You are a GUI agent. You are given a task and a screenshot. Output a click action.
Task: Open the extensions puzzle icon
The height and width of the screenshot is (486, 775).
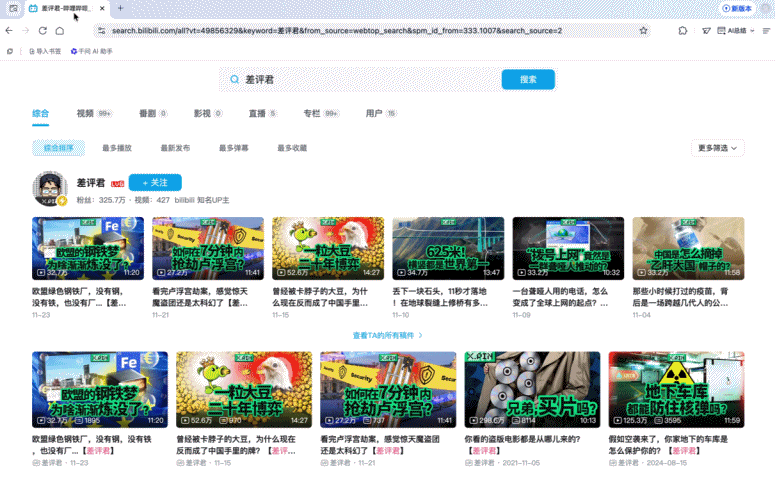click(x=683, y=31)
